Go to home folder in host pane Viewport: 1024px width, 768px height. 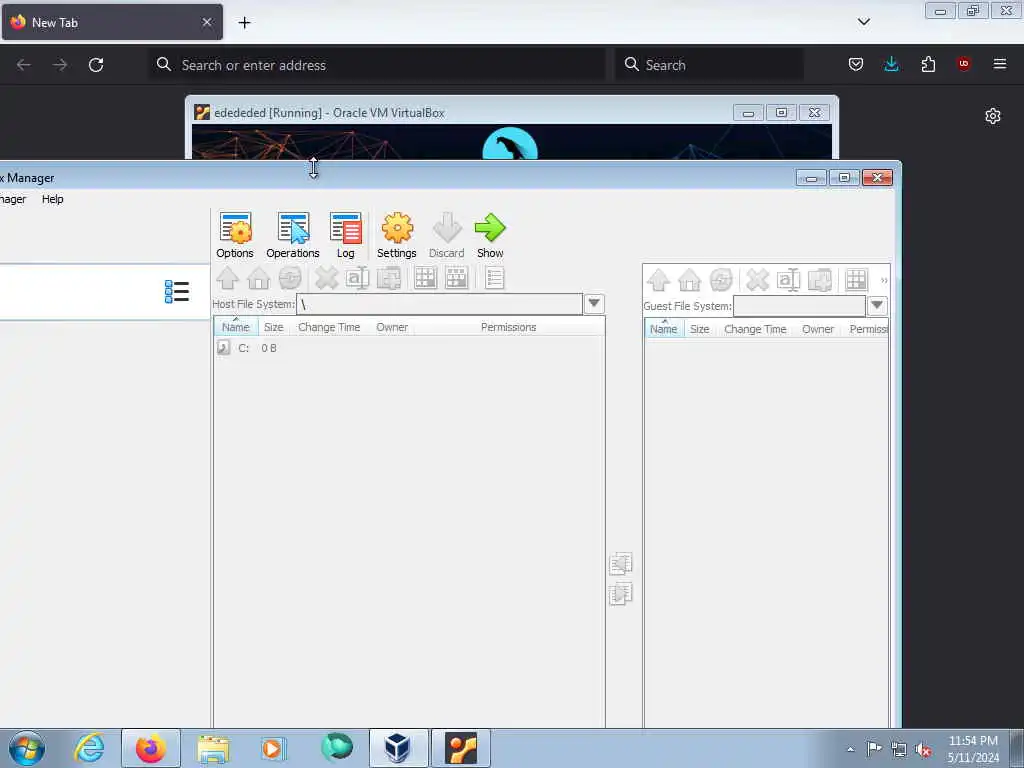coord(259,278)
